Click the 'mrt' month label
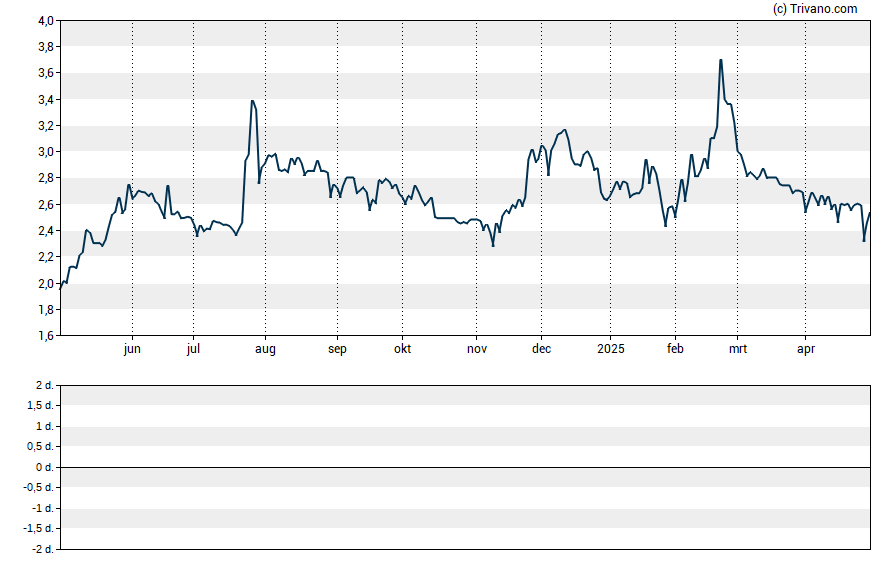The width and height of the screenshot is (888, 565). pos(737,349)
